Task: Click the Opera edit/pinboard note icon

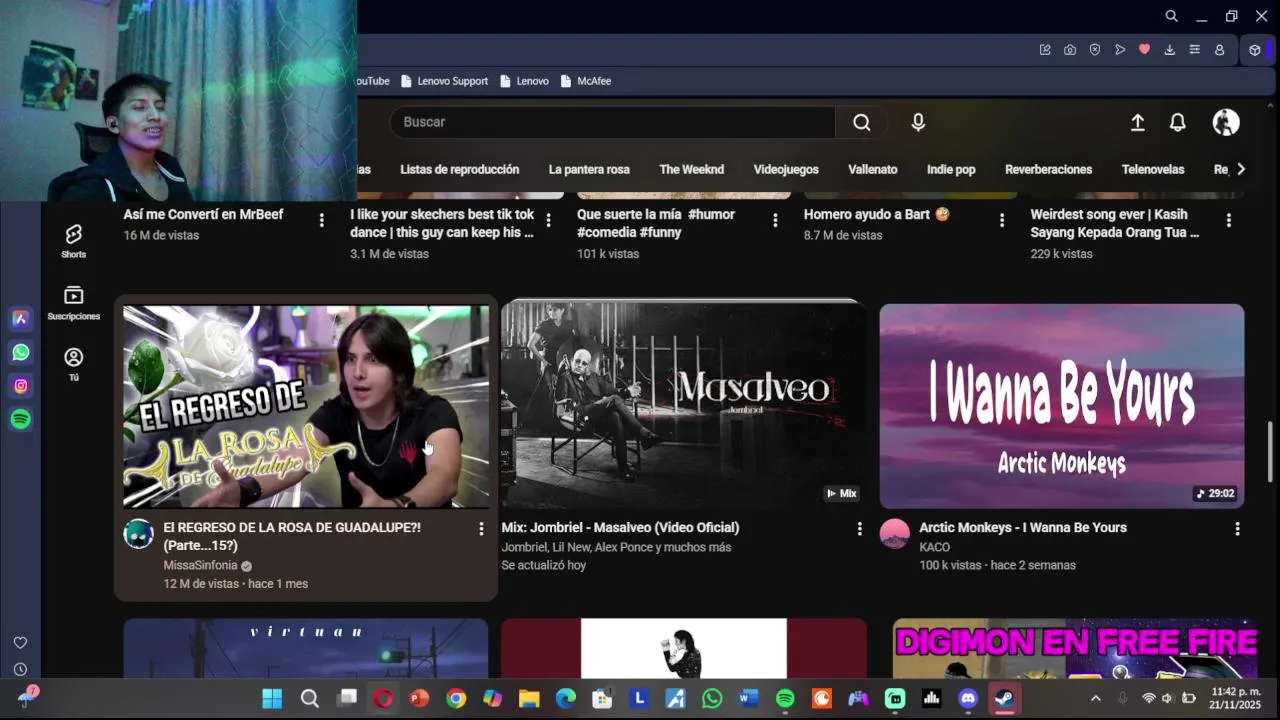Action: (x=1045, y=50)
